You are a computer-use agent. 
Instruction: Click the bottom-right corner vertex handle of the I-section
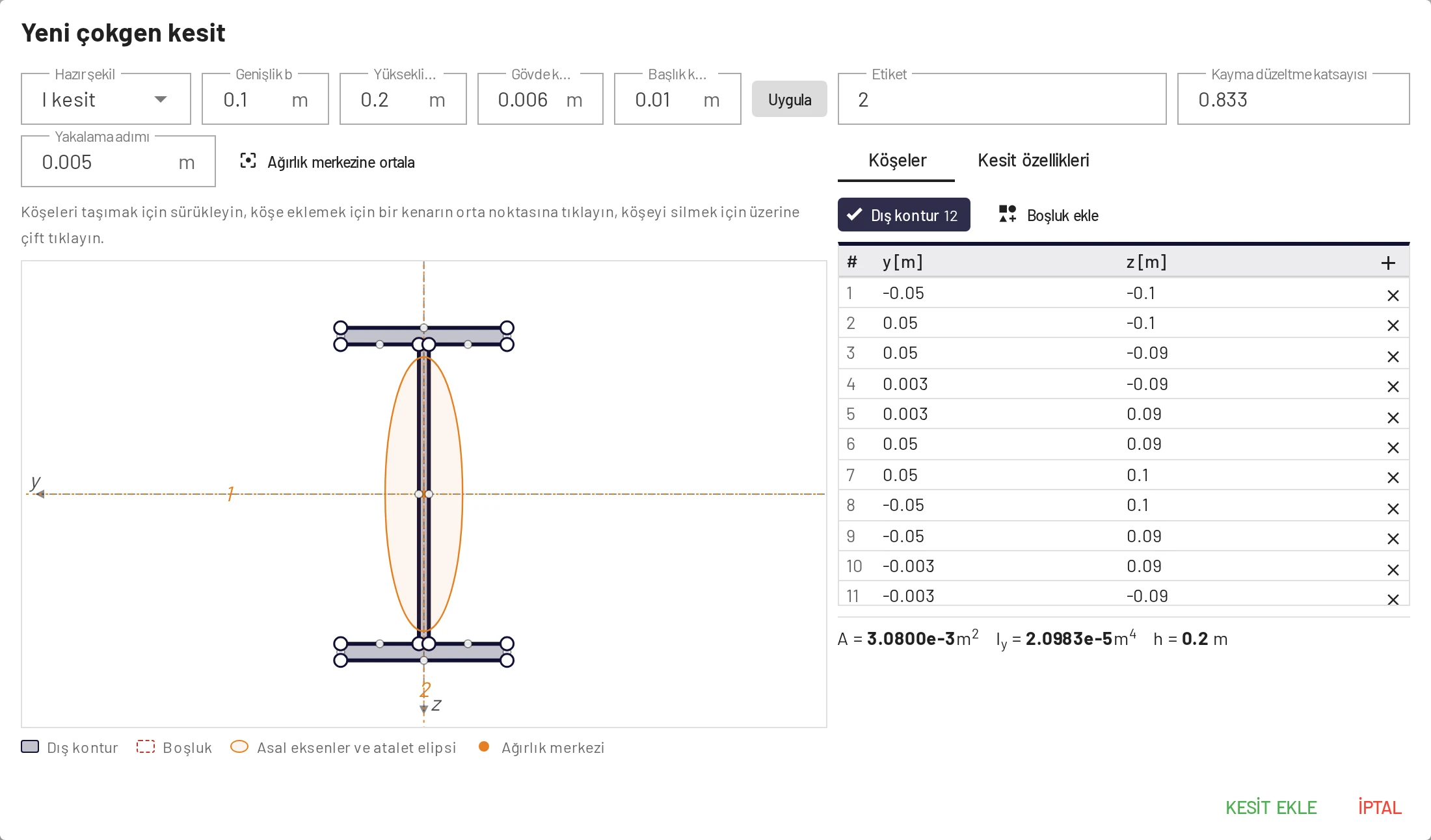pos(507,661)
